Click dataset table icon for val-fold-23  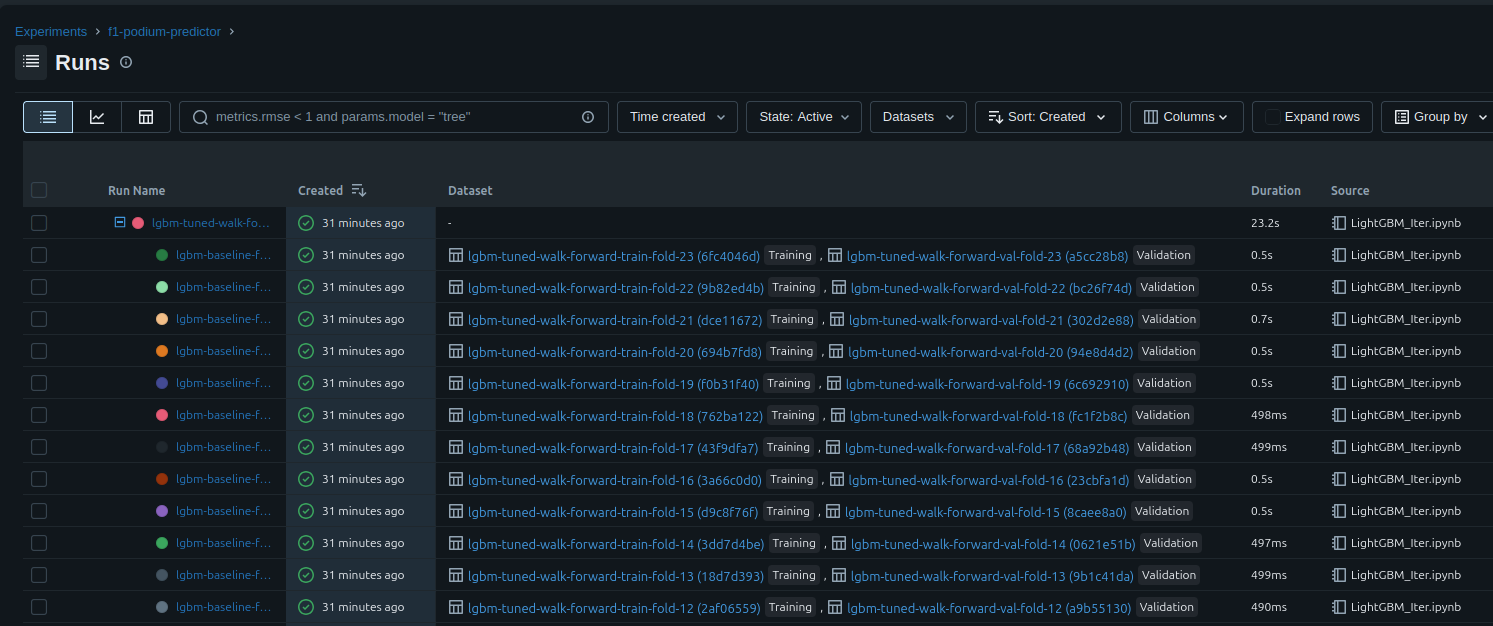coord(835,255)
